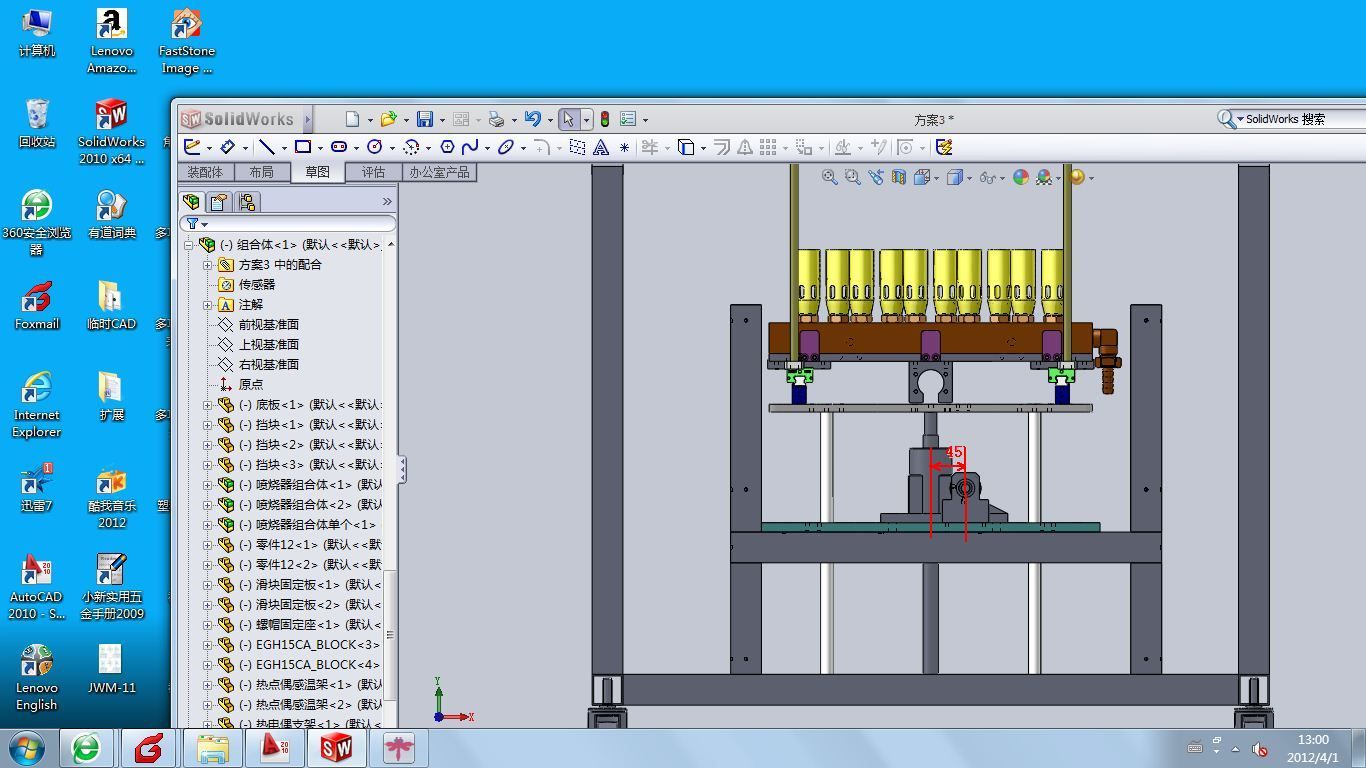Expand the 注解 folder node

[208, 305]
